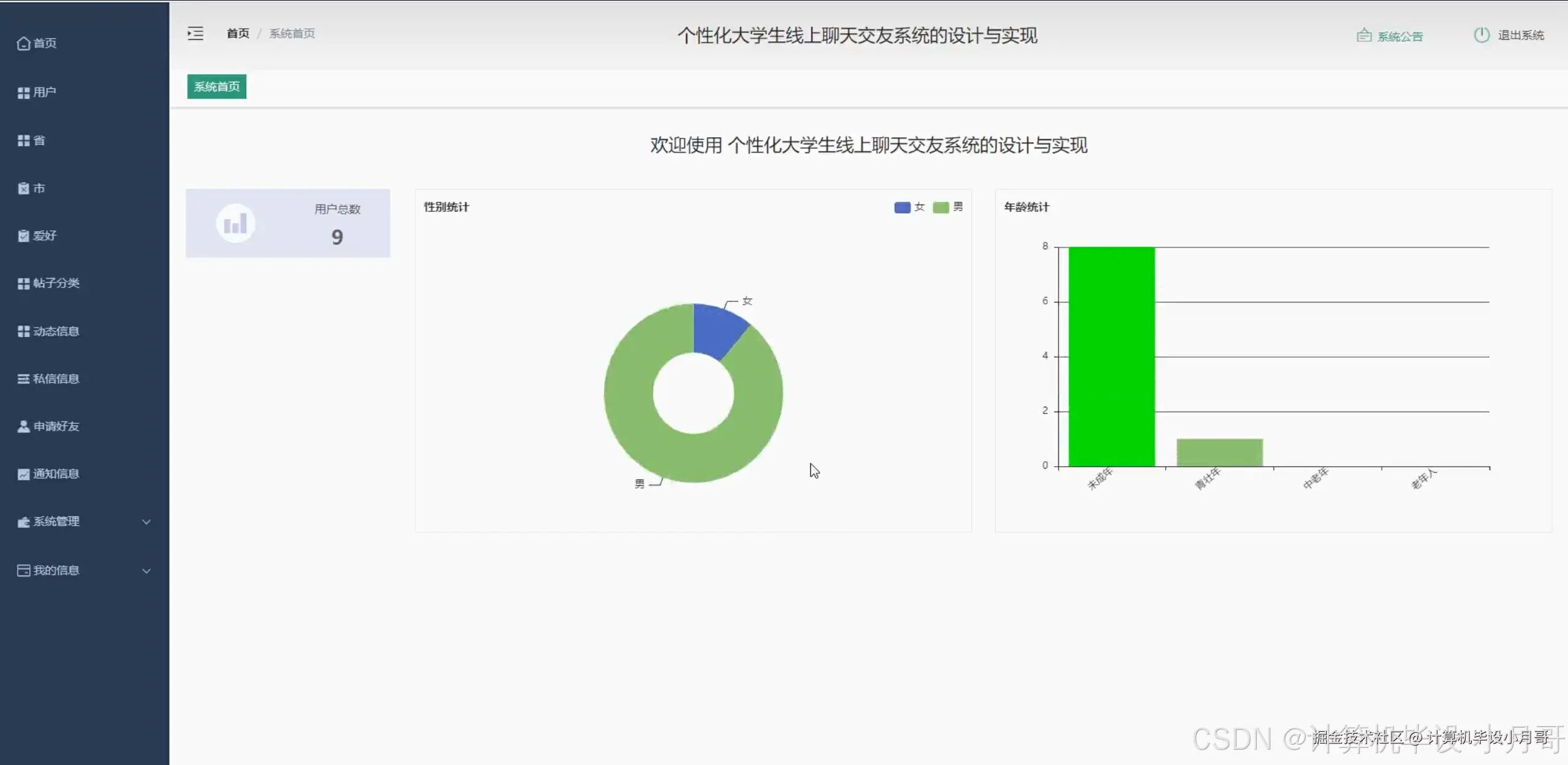Open the 爱好 hobbies icon
The width and height of the screenshot is (1568, 765).
pyautogui.click(x=23, y=235)
